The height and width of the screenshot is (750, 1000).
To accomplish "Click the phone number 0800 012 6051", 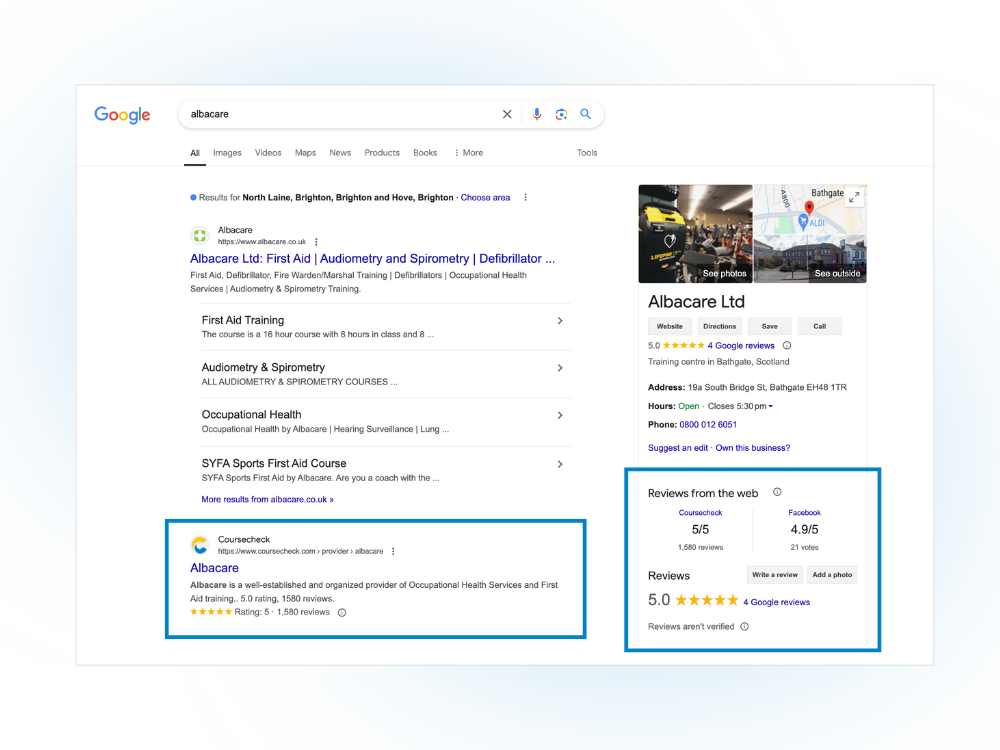I will (708, 425).
